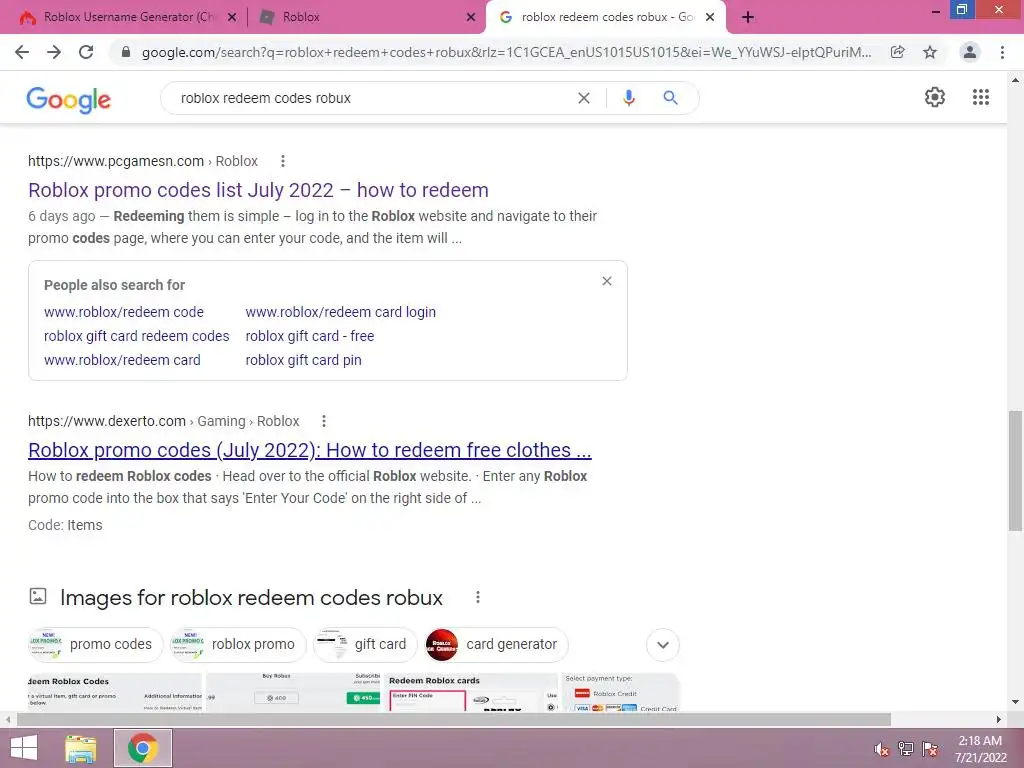Bookmark this page with star icon
1024x768 pixels.
tap(930, 52)
